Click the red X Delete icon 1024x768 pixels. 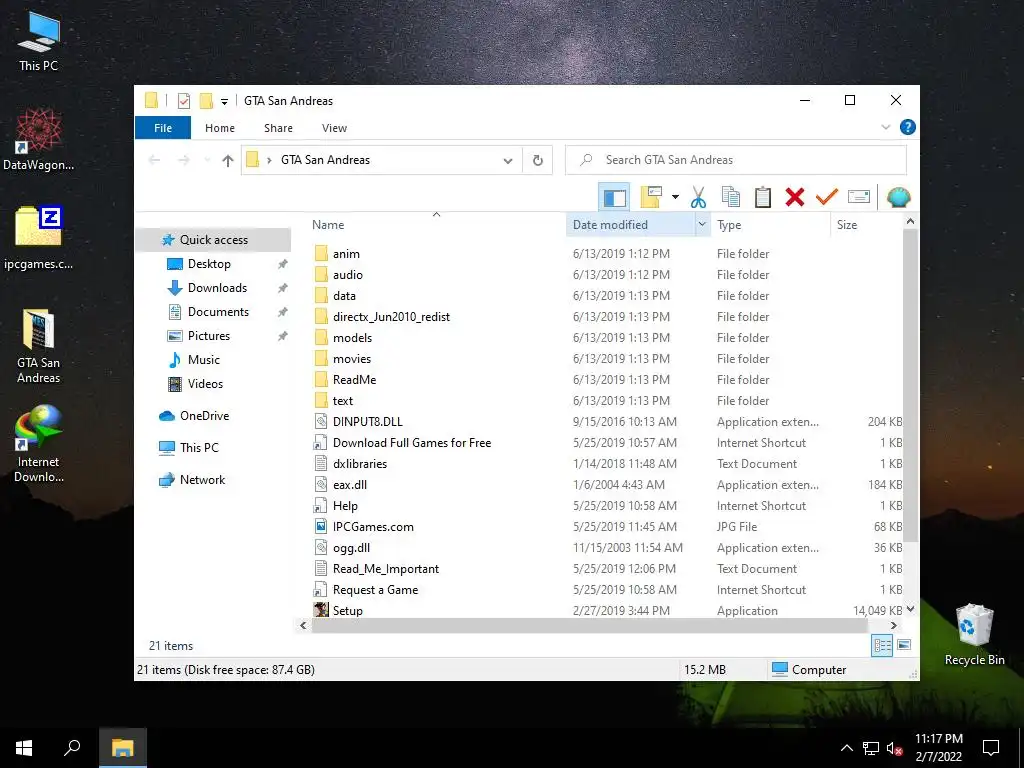pos(795,197)
